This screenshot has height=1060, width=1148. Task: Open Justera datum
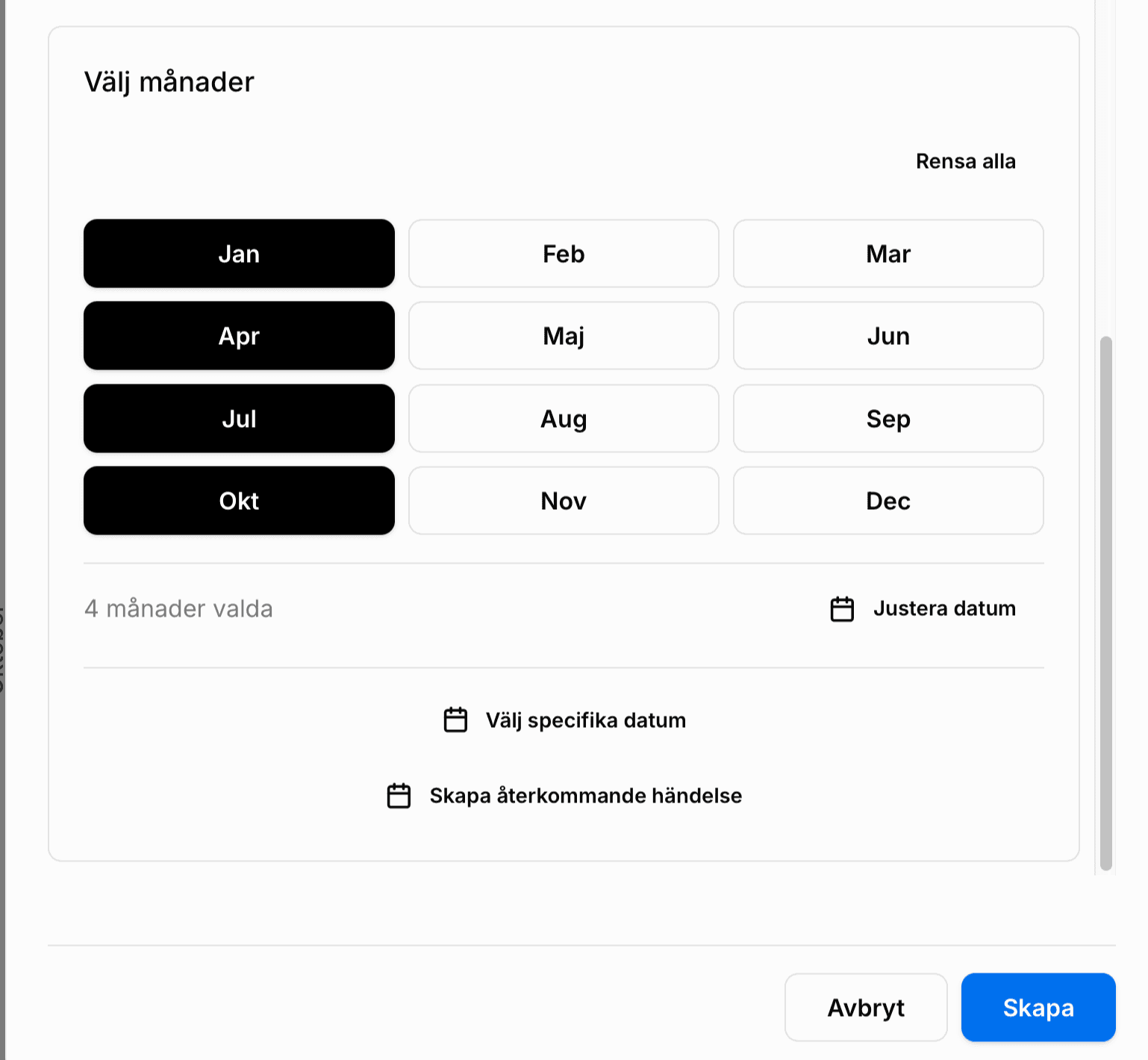coord(943,608)
